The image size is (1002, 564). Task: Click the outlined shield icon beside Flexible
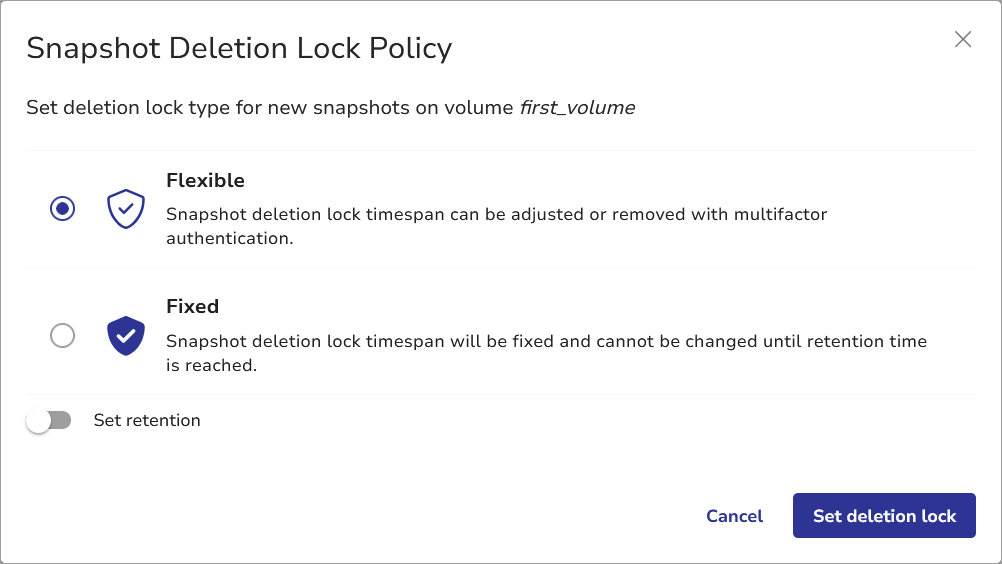click(x=126, y=210)
